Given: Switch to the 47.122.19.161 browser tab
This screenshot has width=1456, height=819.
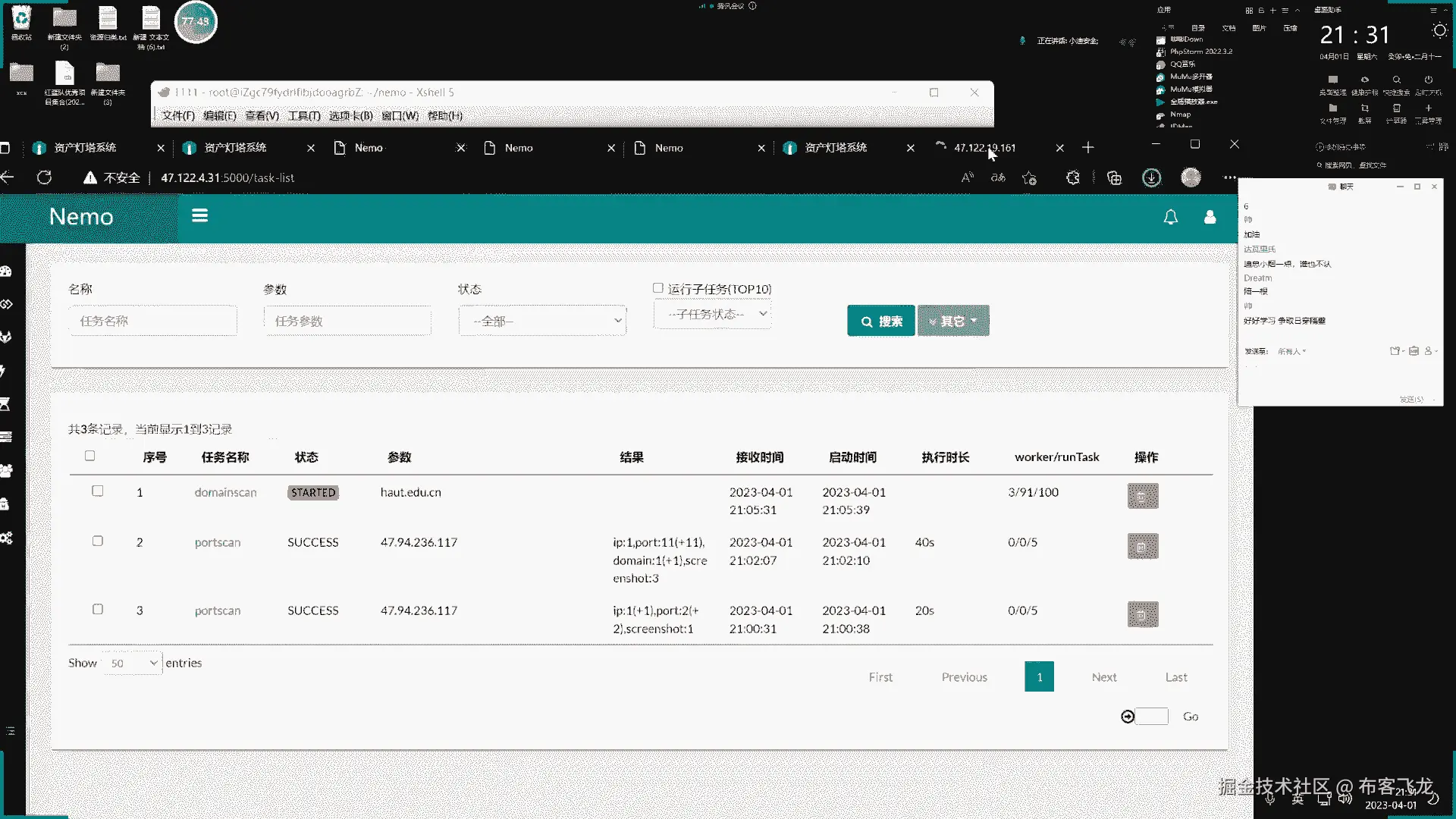Looking at the screenshot, I should pyautogui.click(x=984, y=148).
